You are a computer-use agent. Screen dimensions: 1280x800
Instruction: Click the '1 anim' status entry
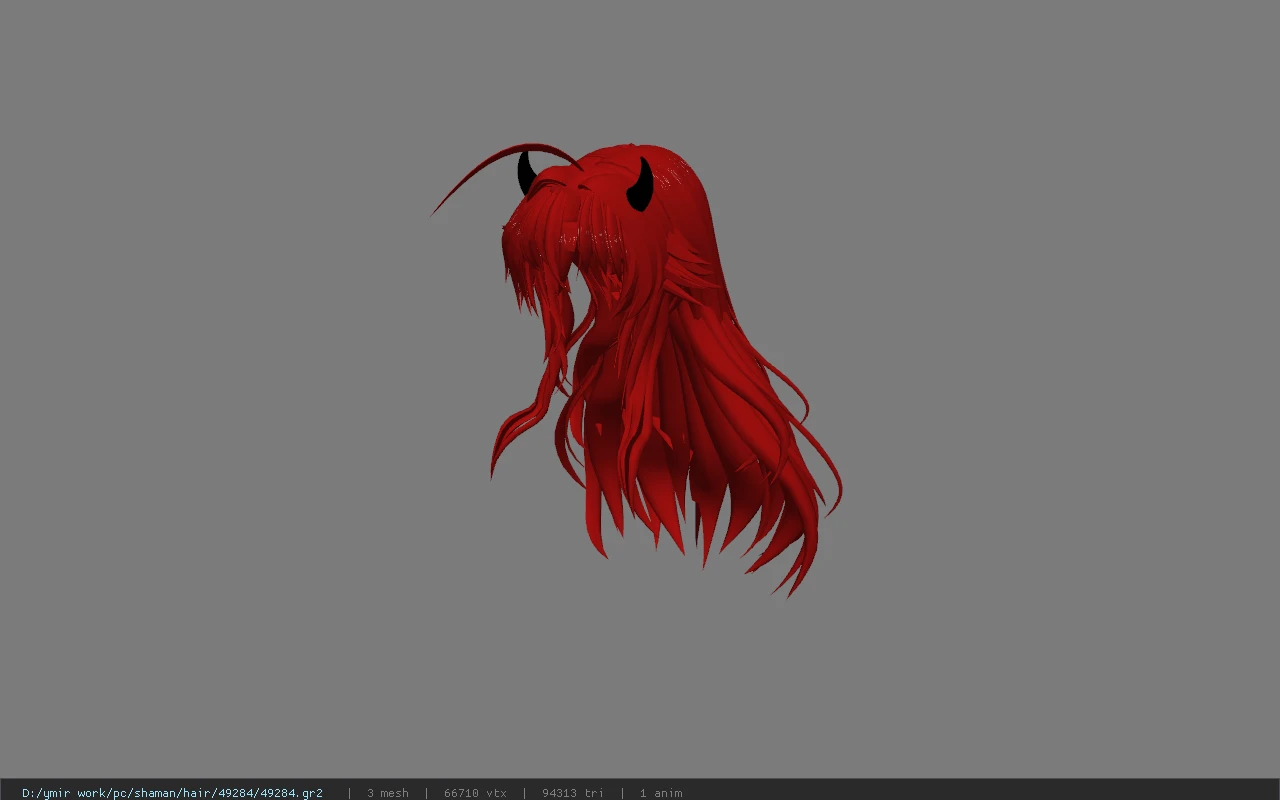661,793
